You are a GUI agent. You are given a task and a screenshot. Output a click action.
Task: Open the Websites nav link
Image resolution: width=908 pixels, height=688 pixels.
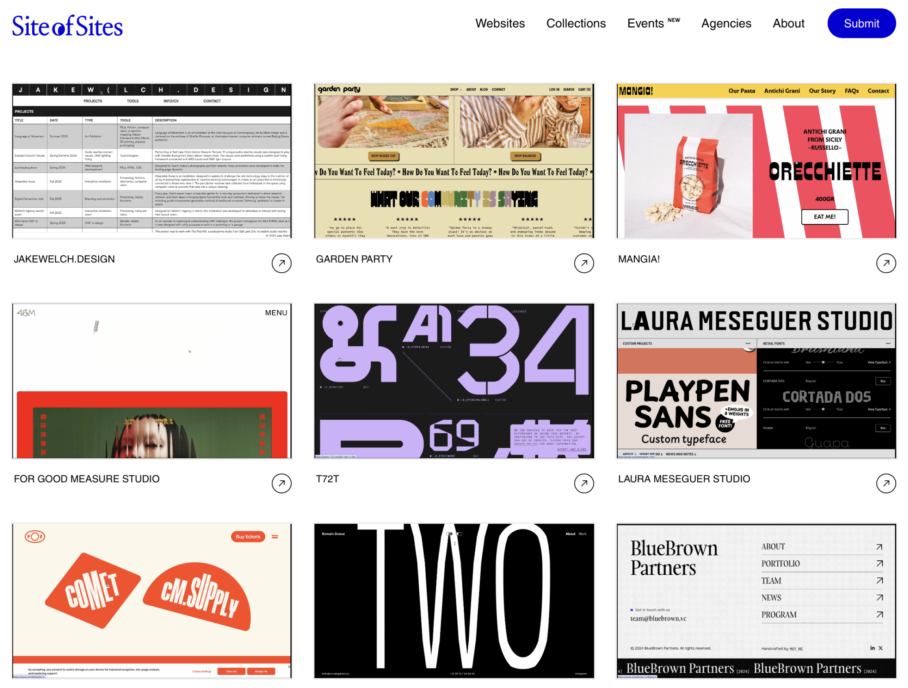click(x=500, y=23)
